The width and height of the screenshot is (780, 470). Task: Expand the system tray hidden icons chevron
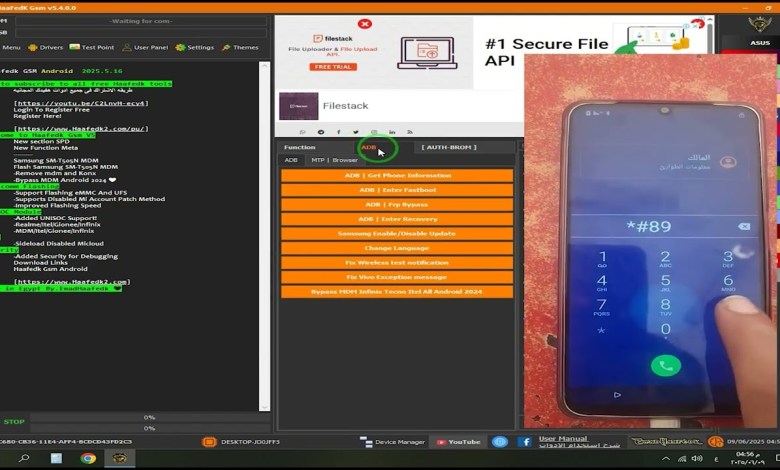point(666,459)
